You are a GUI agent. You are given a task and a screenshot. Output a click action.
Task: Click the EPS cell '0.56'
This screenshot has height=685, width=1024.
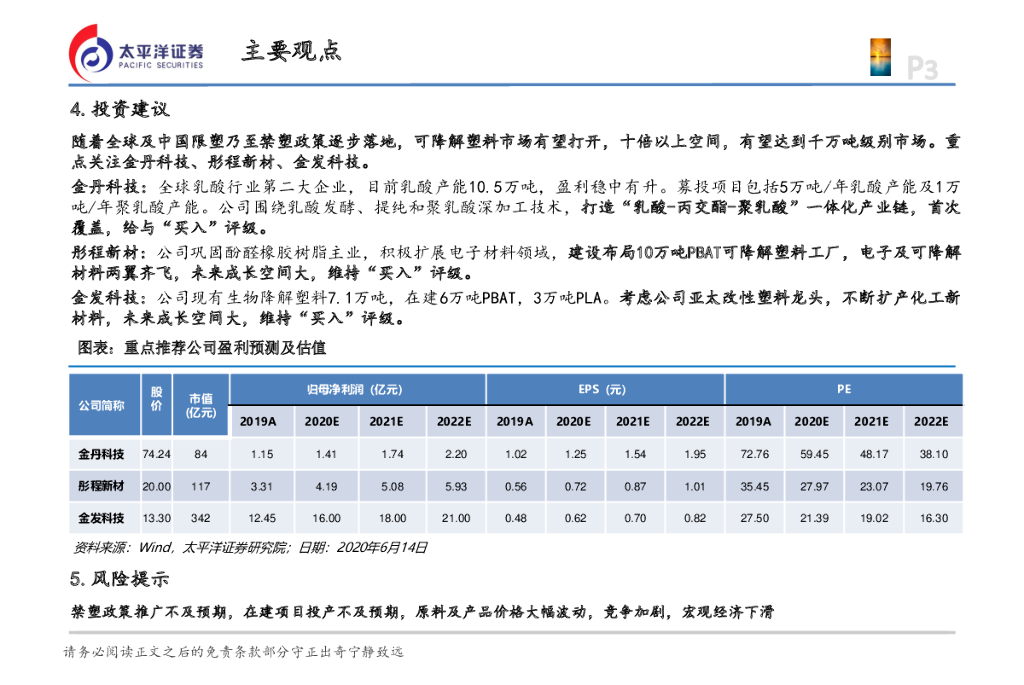tap(516, 486)
